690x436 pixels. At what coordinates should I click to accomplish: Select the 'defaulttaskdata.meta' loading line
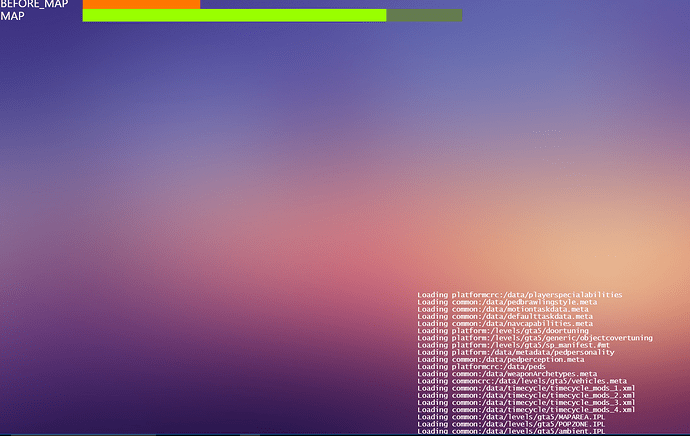point(505,316)
